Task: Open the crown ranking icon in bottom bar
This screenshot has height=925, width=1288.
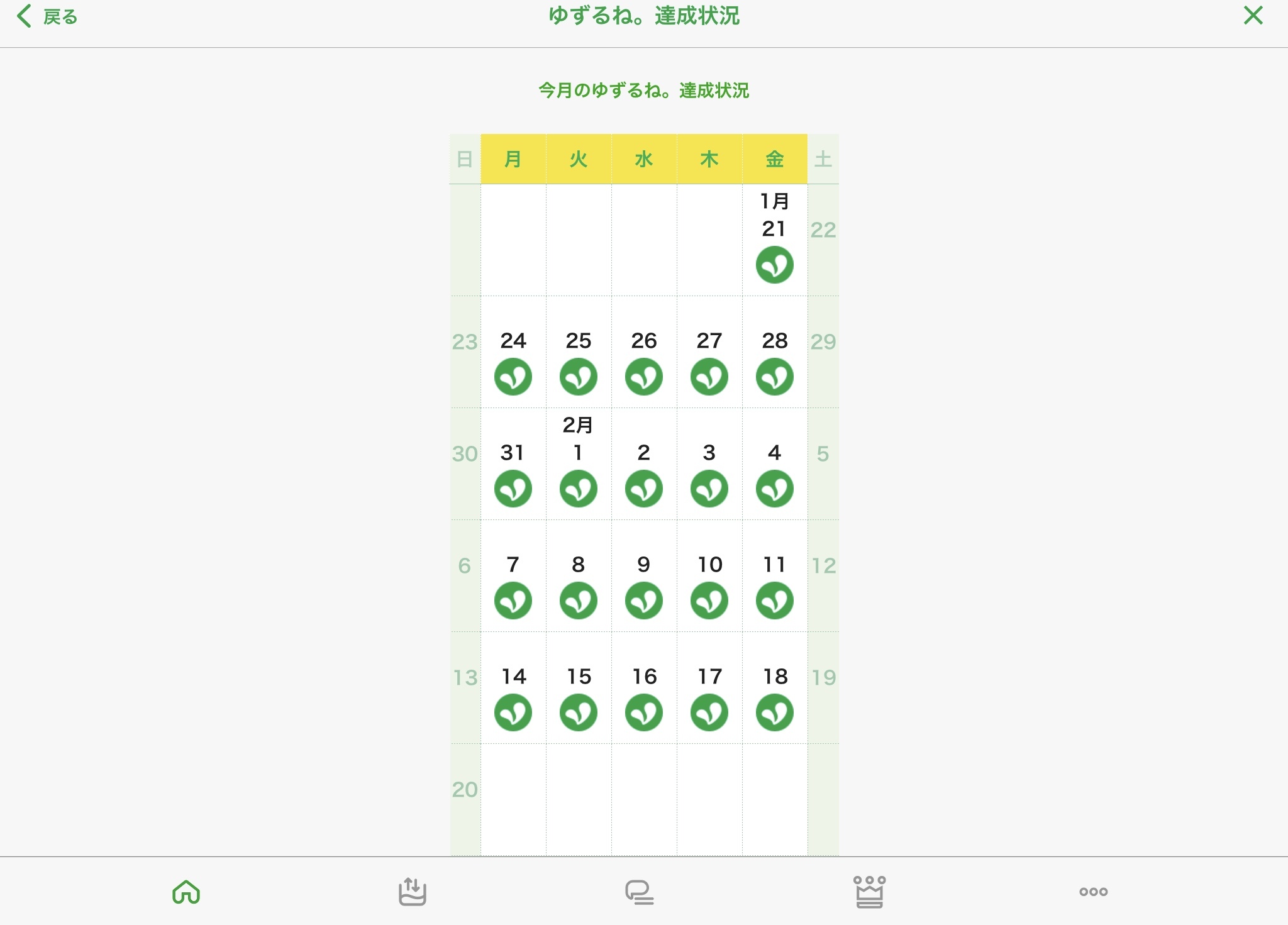Action: pos(869,892)
